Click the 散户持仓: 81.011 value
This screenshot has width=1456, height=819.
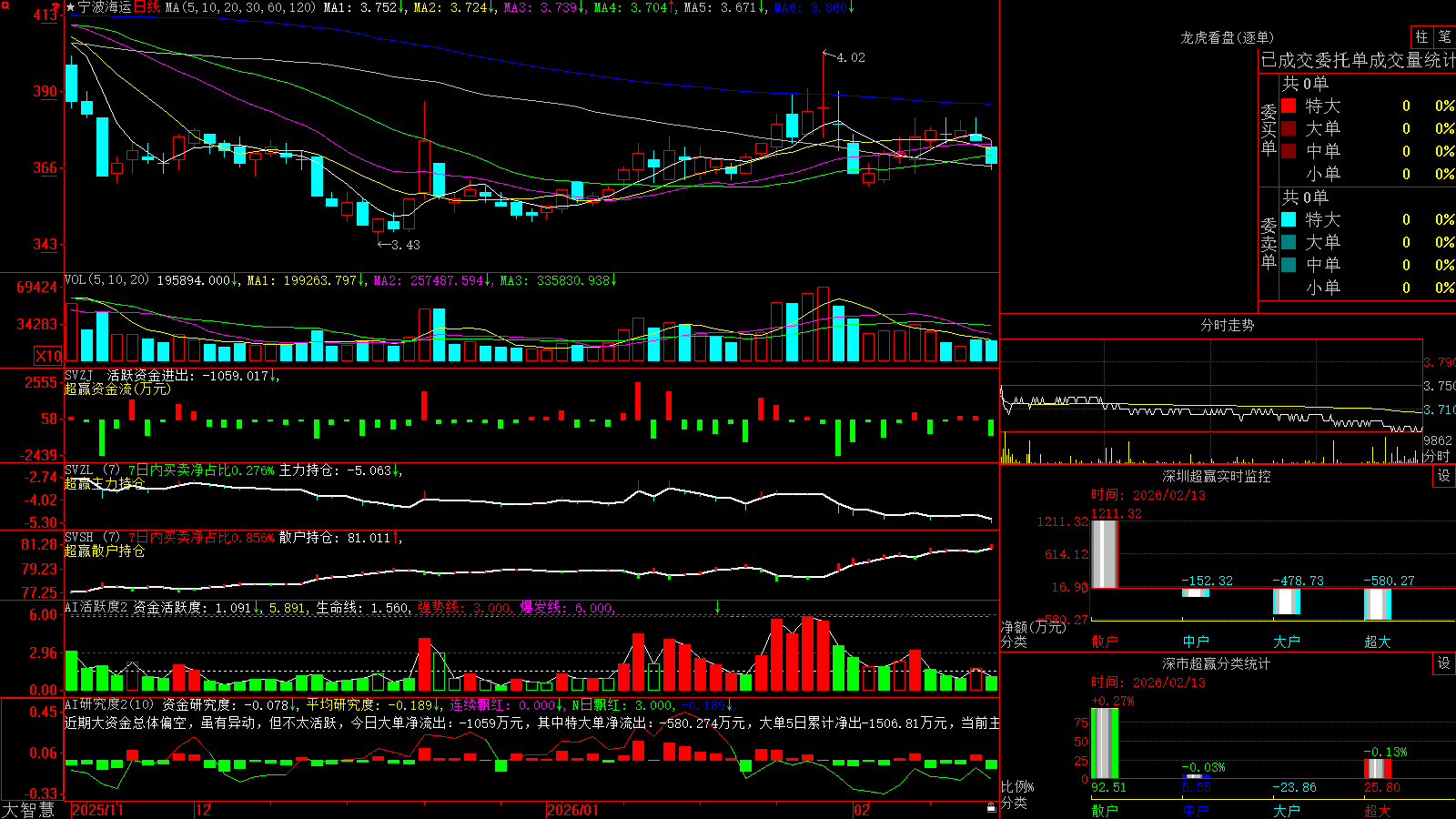tap(340, 538)
